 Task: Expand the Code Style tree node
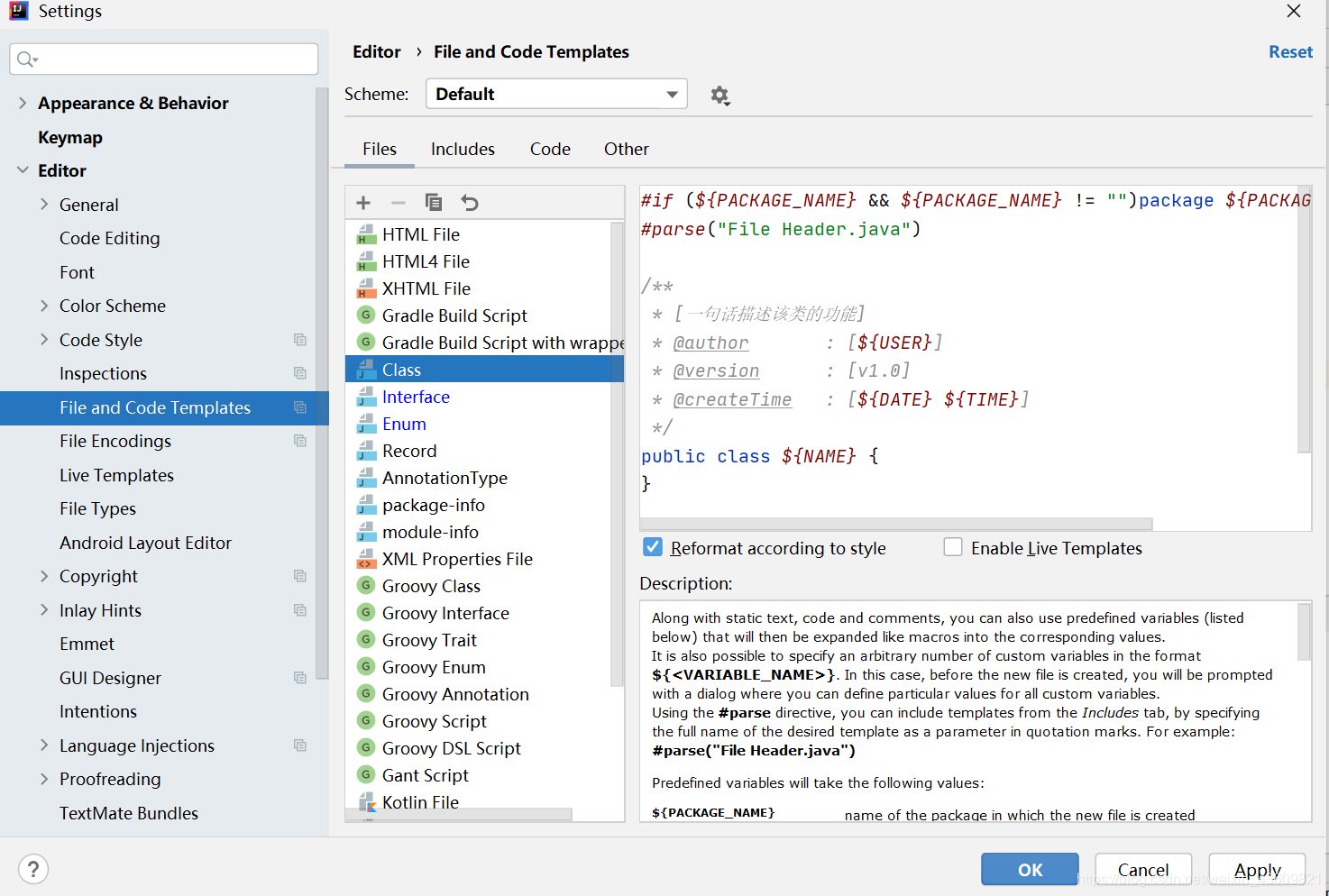click(x=44, y=340)
